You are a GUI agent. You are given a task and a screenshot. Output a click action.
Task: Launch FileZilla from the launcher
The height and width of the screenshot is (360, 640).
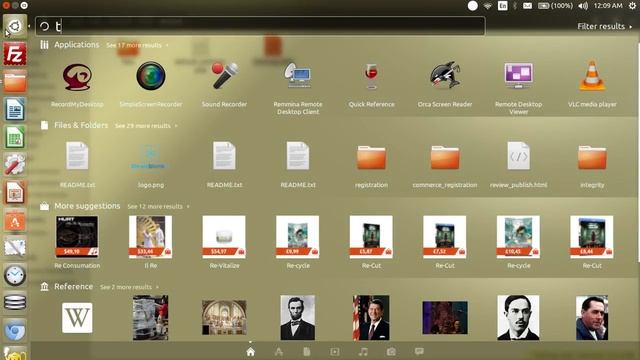(x=15, y=54)
